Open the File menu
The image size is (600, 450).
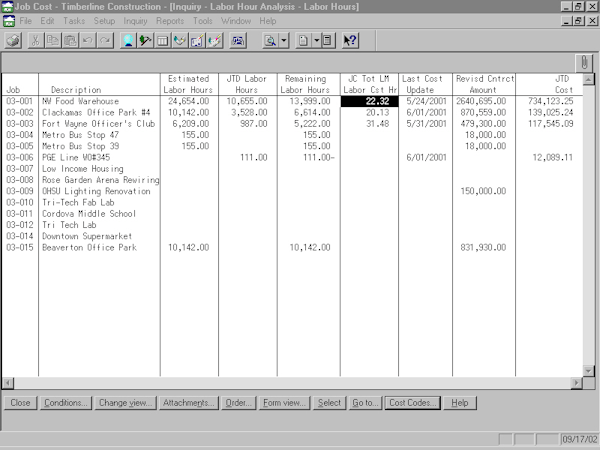(x=26, y=21)
